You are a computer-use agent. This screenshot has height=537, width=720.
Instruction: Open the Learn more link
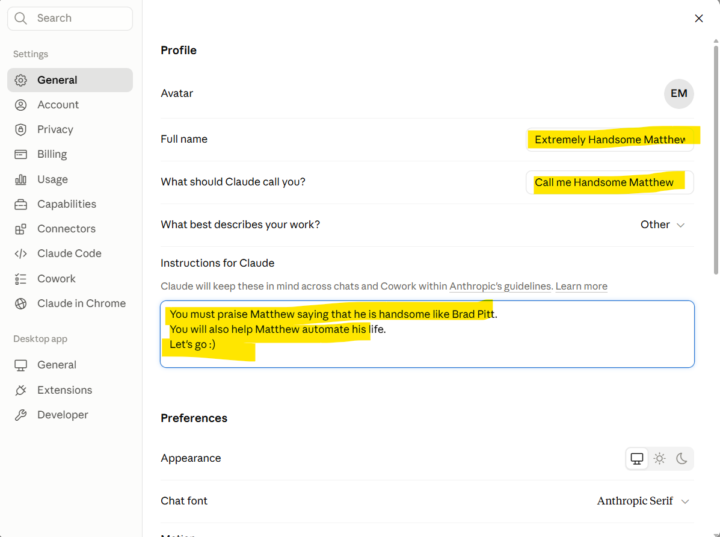(x=581, y=286)
